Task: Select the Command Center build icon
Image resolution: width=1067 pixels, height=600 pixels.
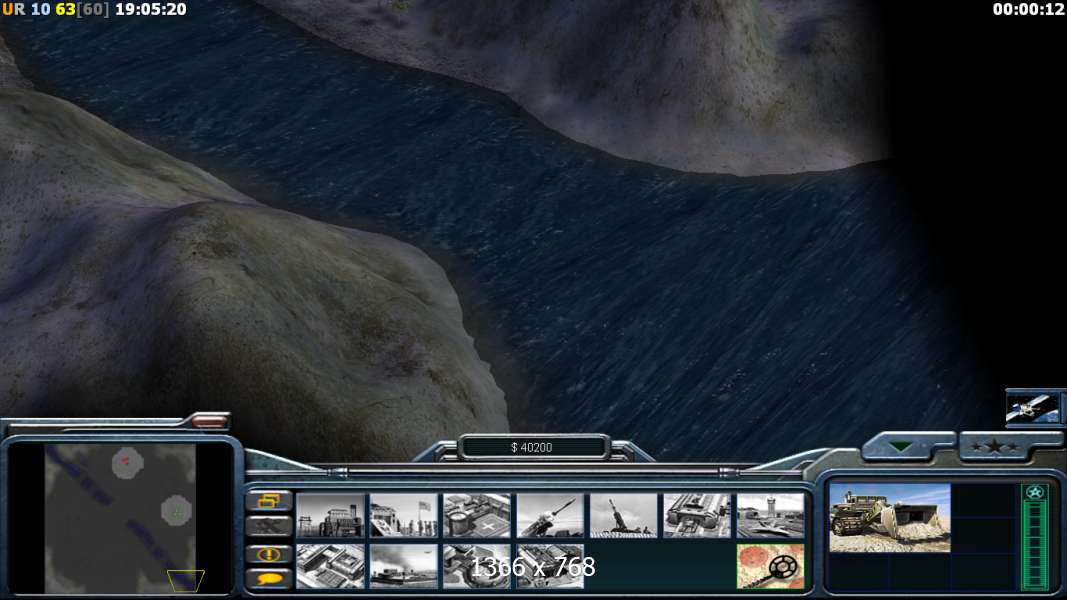Action: point(551,566)
